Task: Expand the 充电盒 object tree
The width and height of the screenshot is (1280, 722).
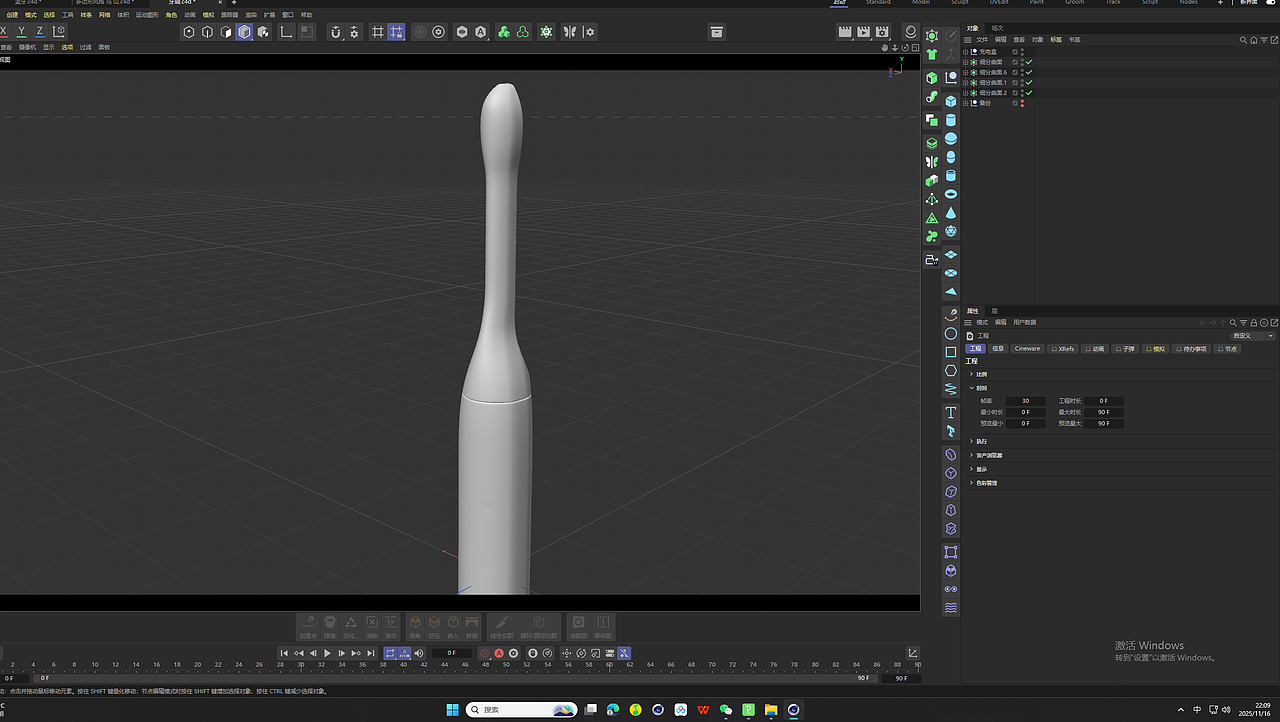Action: 965,52
